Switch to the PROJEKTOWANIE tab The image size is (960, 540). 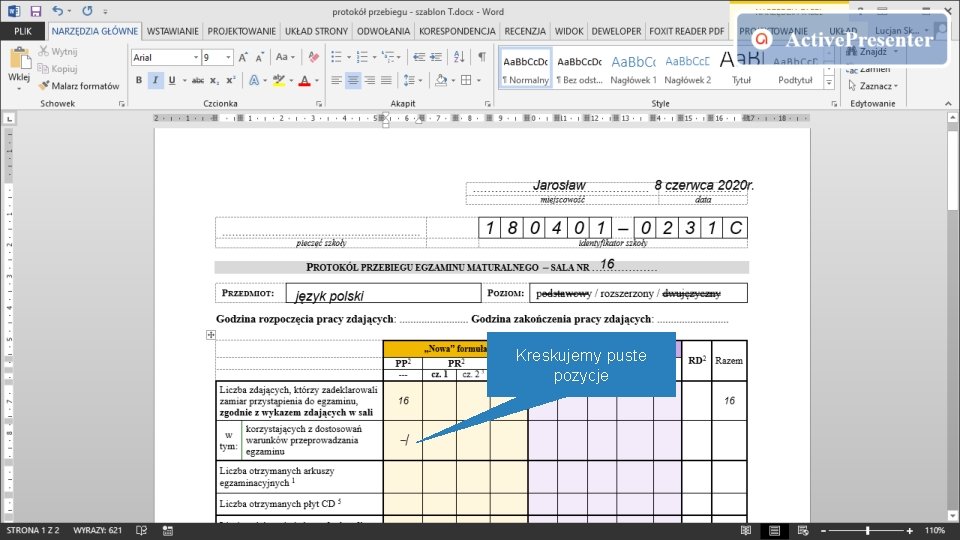(241, 31)
